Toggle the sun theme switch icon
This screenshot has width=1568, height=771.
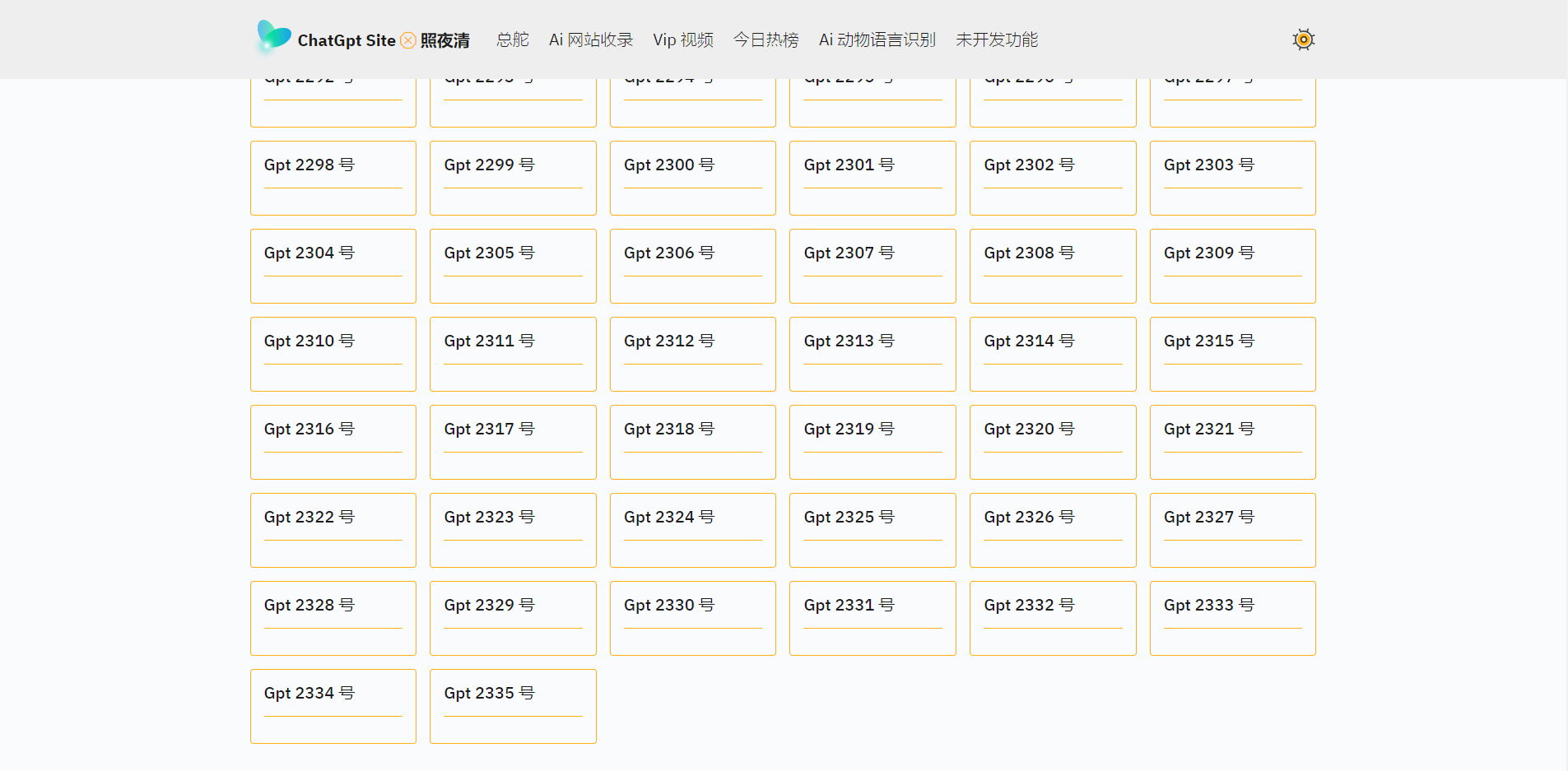[1303, 39]
